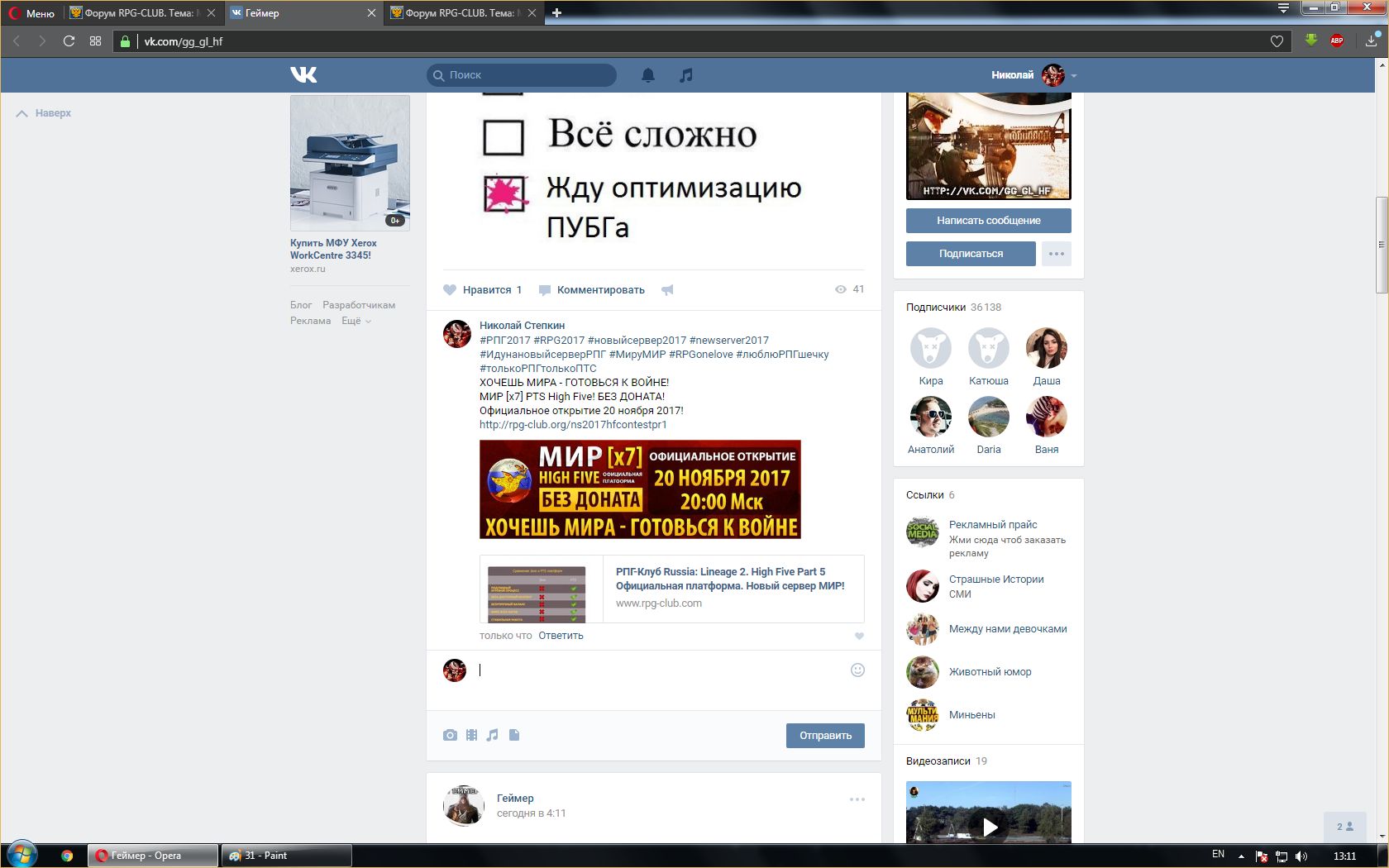The image size is (1389, 868).
Task: Open the Opera Меню button
Action: 31,13
